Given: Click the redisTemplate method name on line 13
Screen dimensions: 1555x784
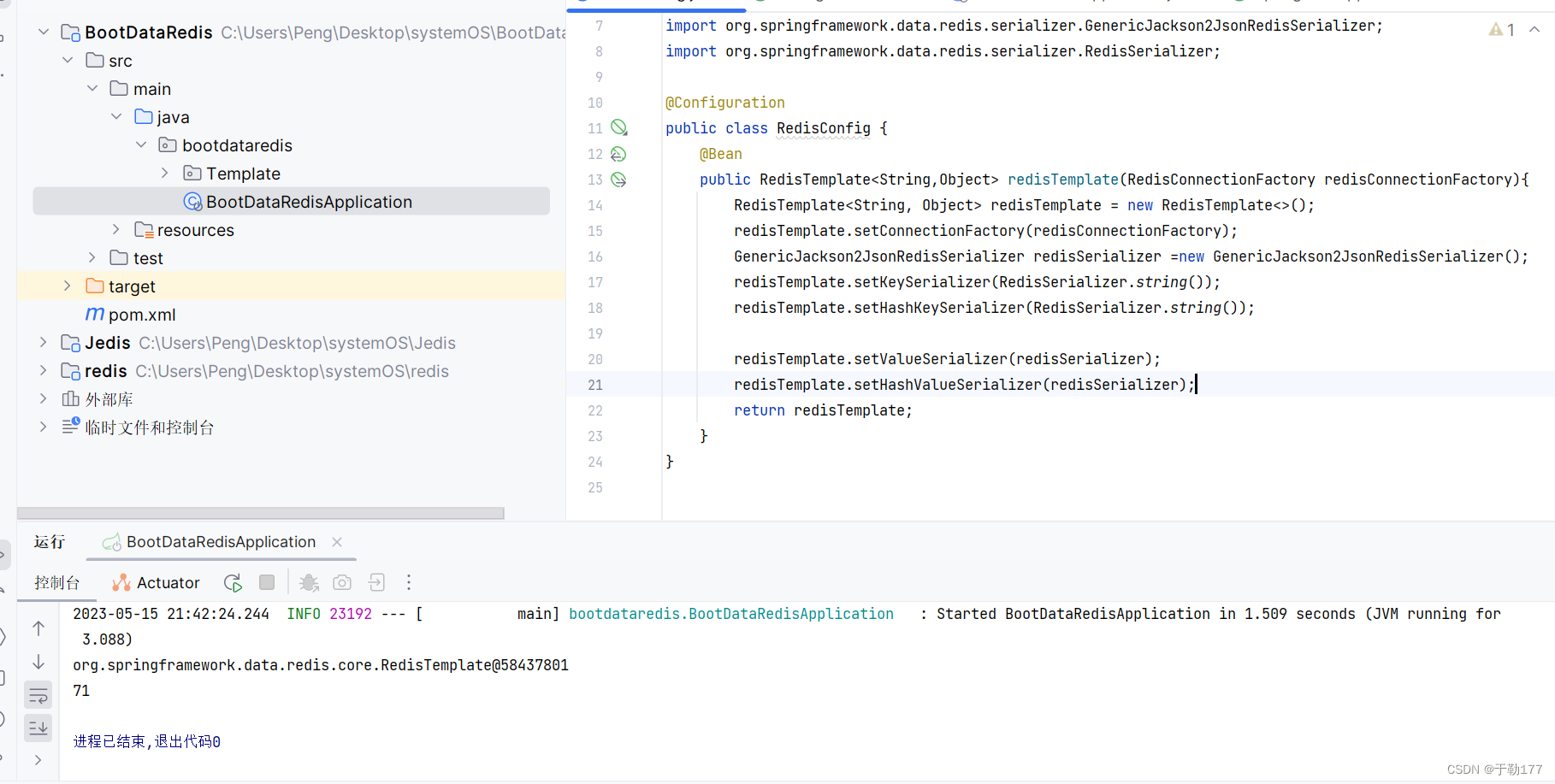Looking at the screenshot, I should (x=1063, y=180).
